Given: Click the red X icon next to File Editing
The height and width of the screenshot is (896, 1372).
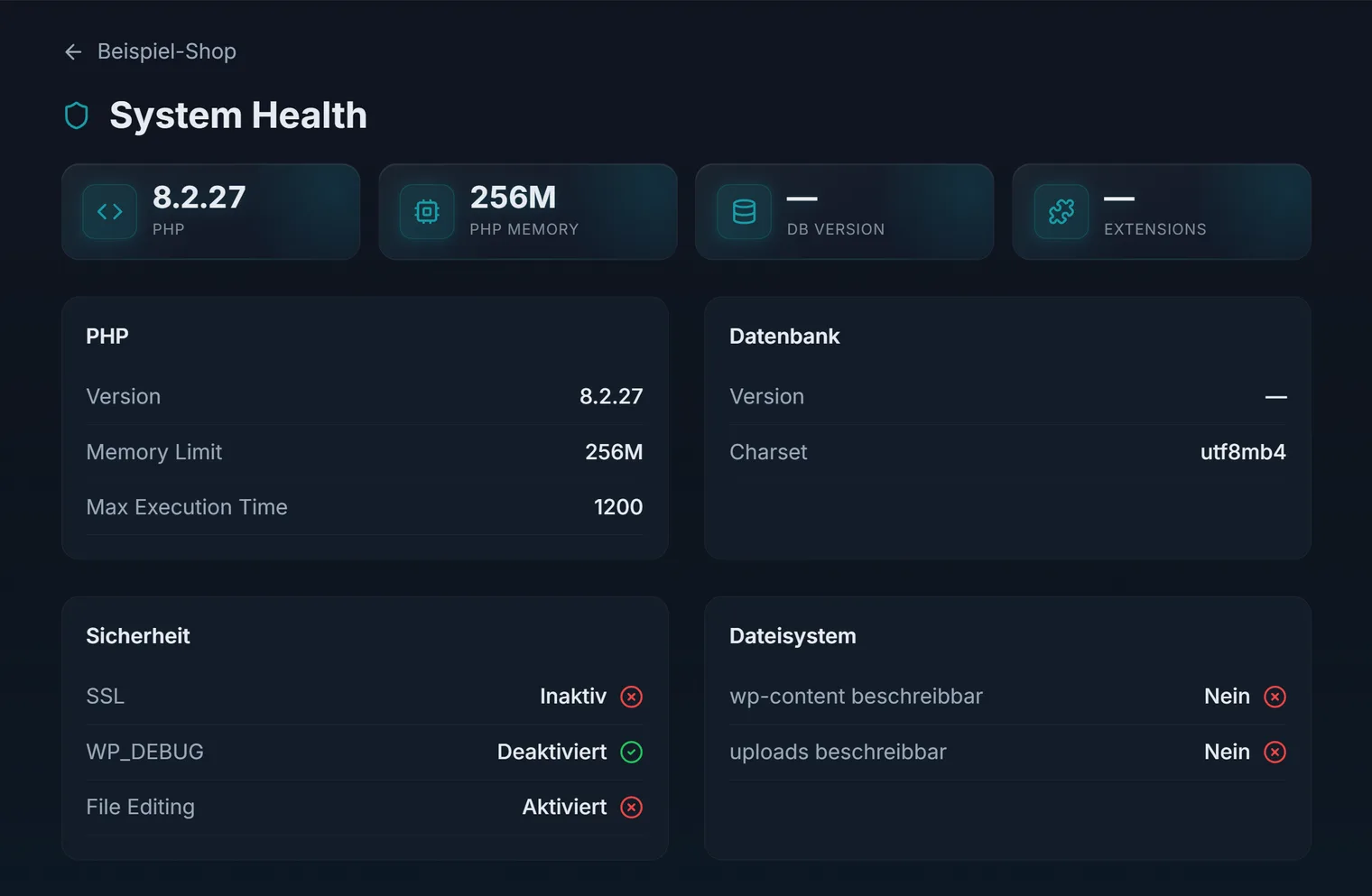Looking at the screenshot, I should 632,808.
